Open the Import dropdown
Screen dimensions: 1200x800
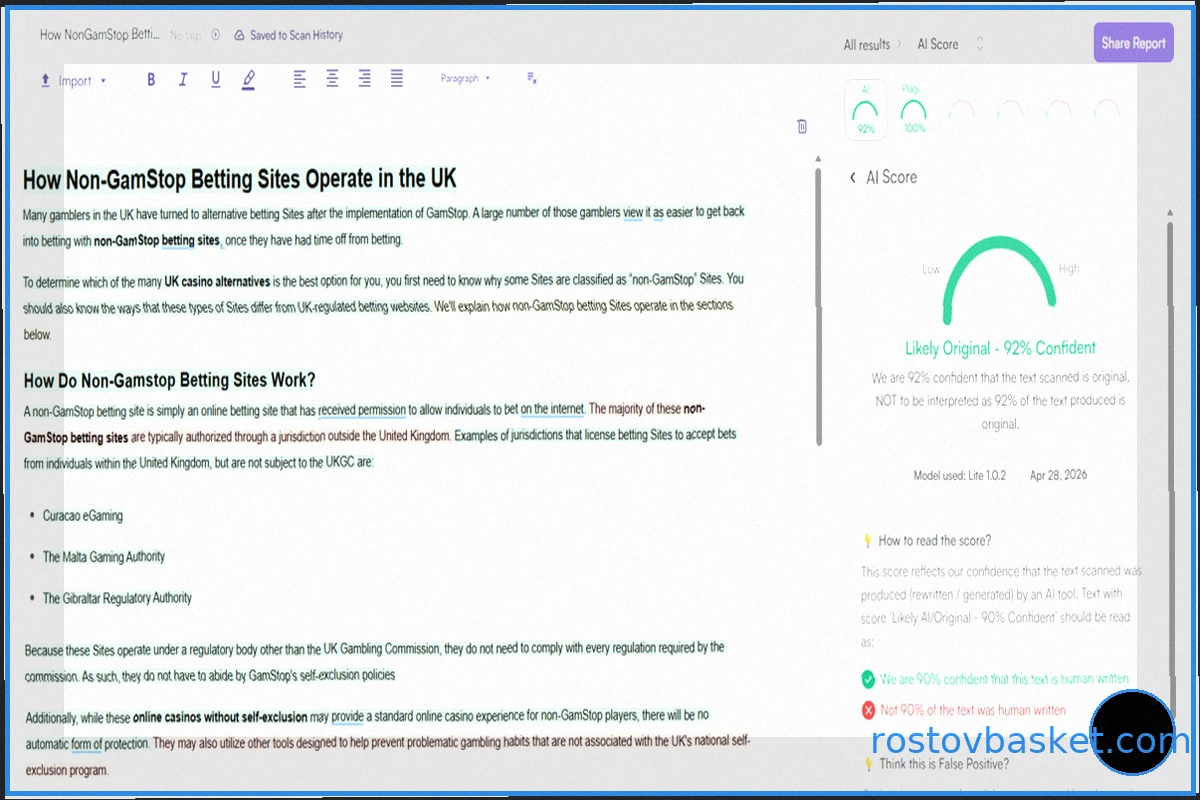pos(73,81)
